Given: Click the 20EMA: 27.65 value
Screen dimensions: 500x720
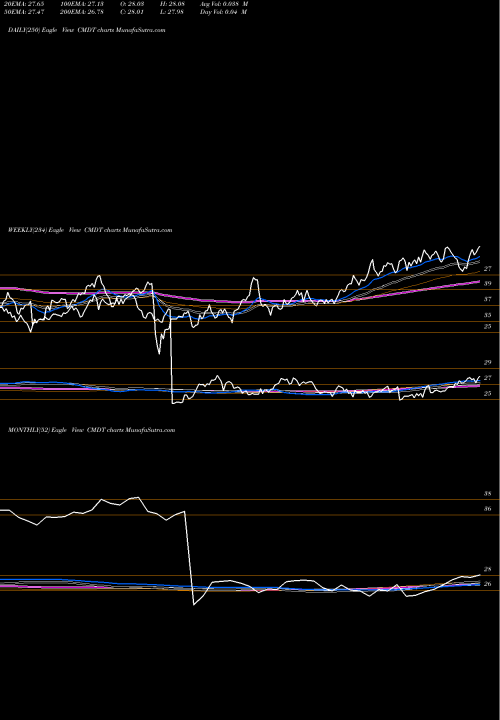Looking at the screenshot, I should [x=23, y=4].
